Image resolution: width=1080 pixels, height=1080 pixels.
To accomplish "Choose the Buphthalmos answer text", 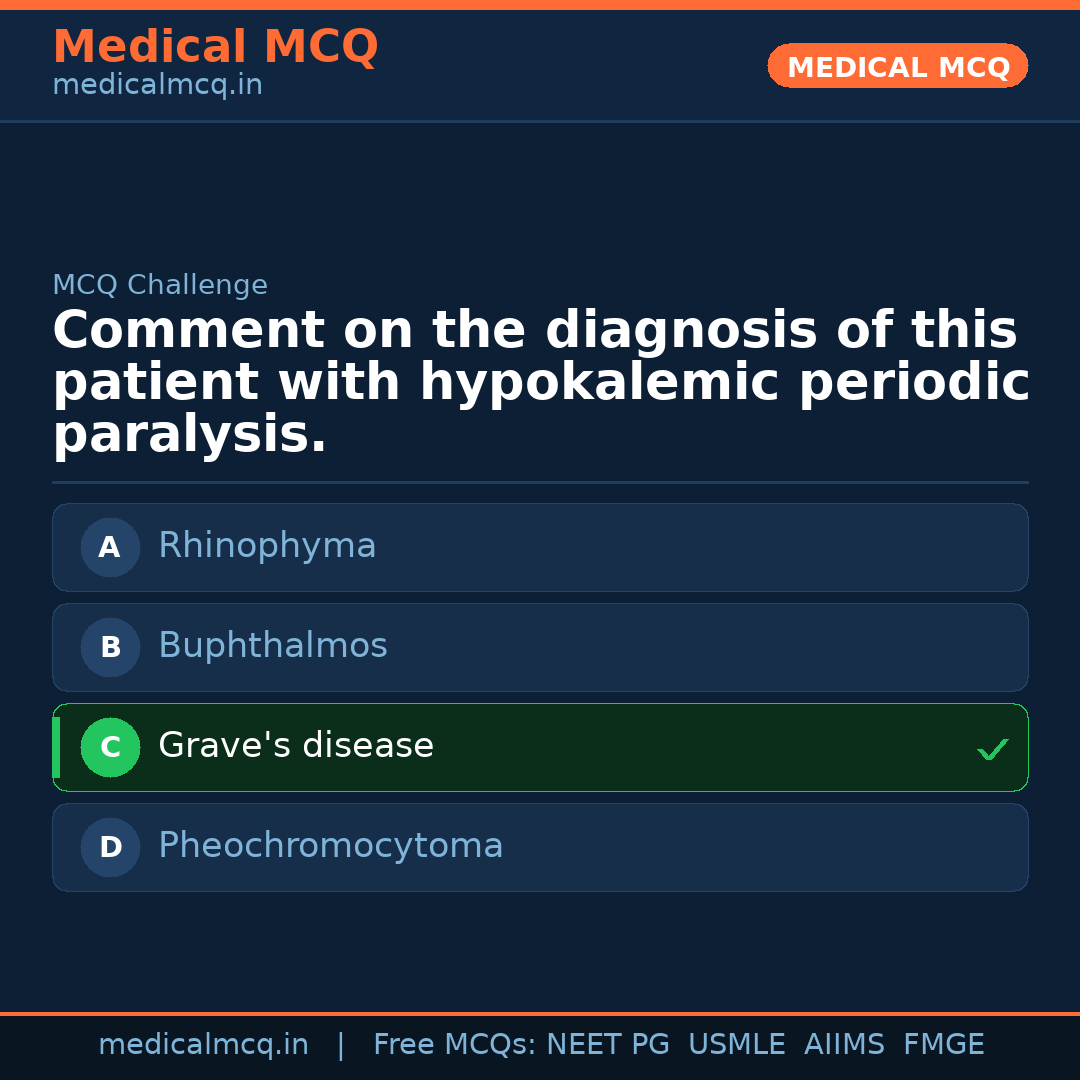I will 272,646.
